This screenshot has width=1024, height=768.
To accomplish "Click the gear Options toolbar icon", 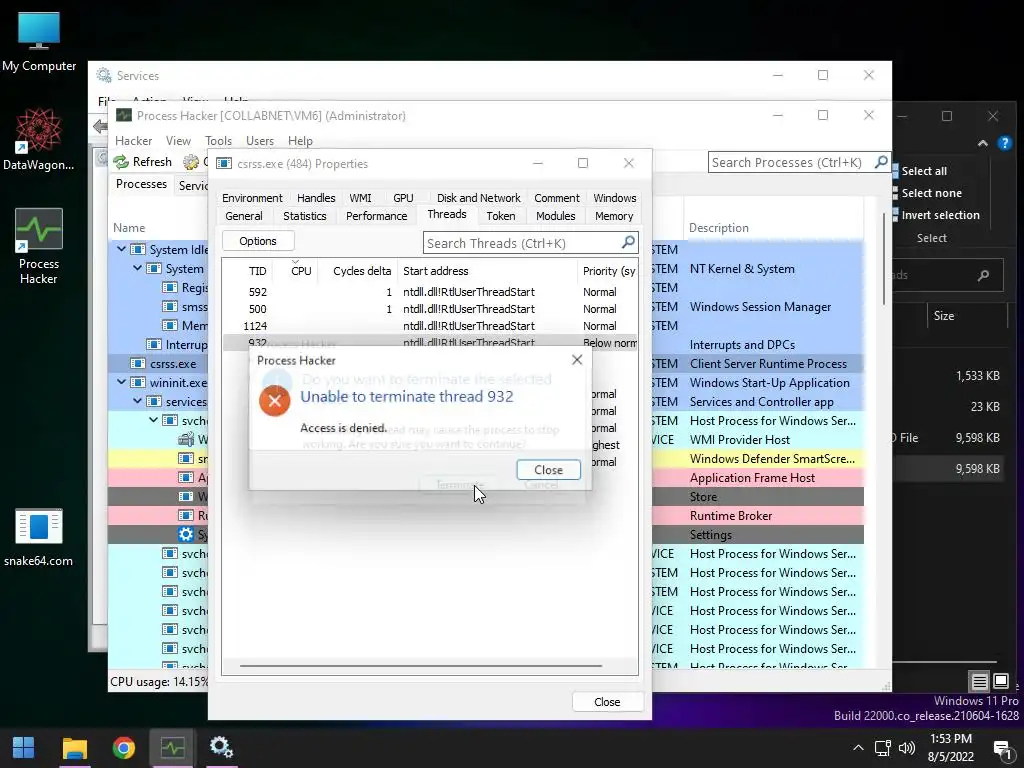I will click(x=191, y=161).
